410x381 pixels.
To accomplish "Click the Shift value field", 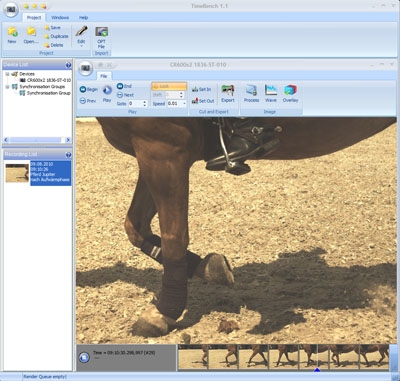I will (172, 95).
